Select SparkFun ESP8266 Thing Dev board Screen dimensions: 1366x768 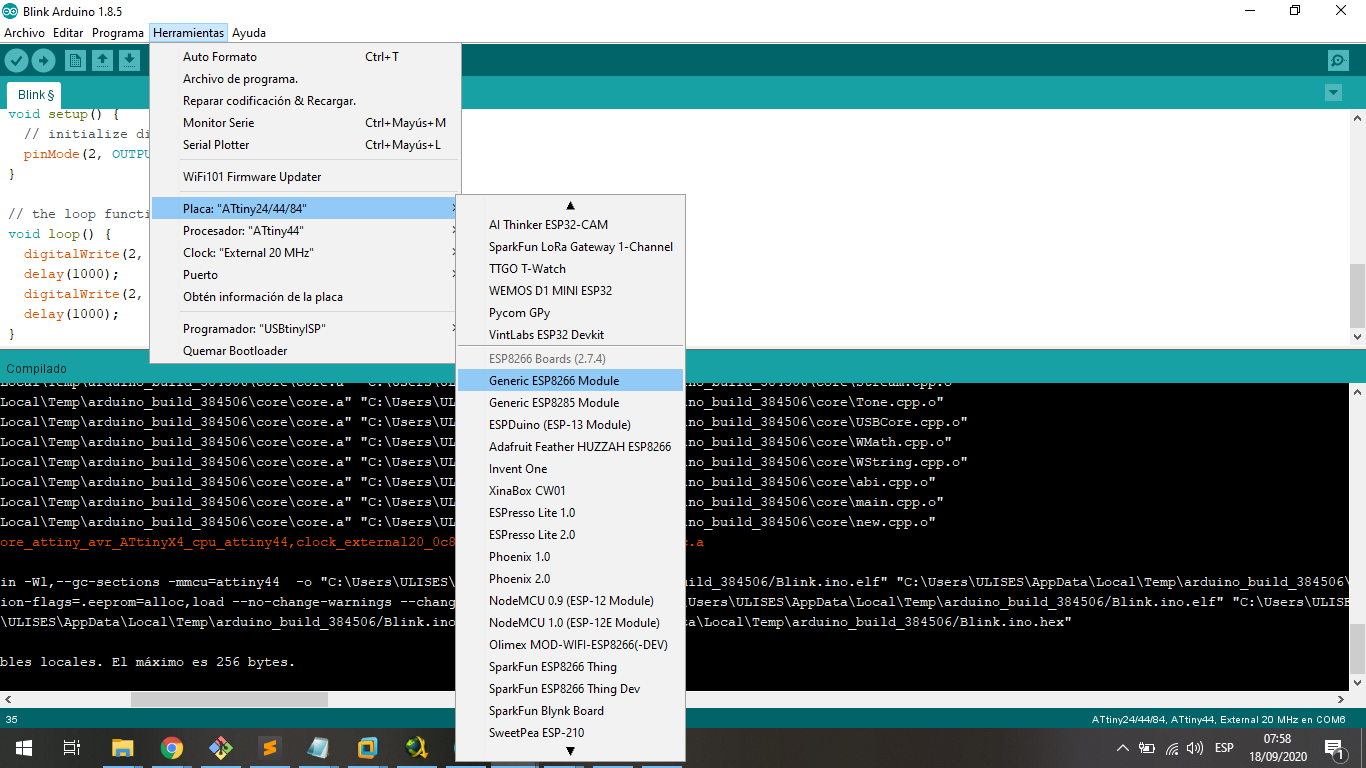pyautogui.click(x=571, y=689)
